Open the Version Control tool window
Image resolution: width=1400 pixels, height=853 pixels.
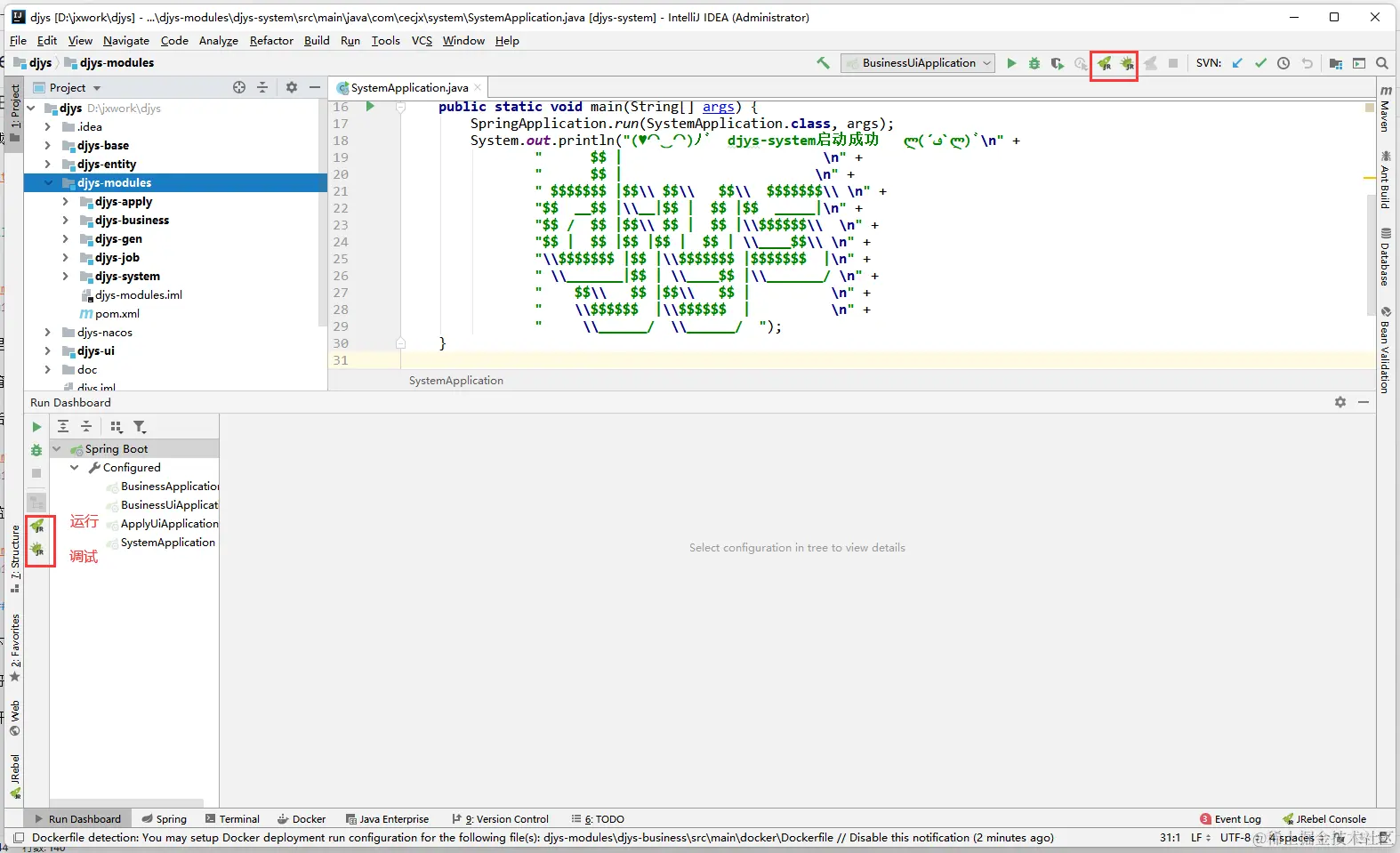click(500, 819)
